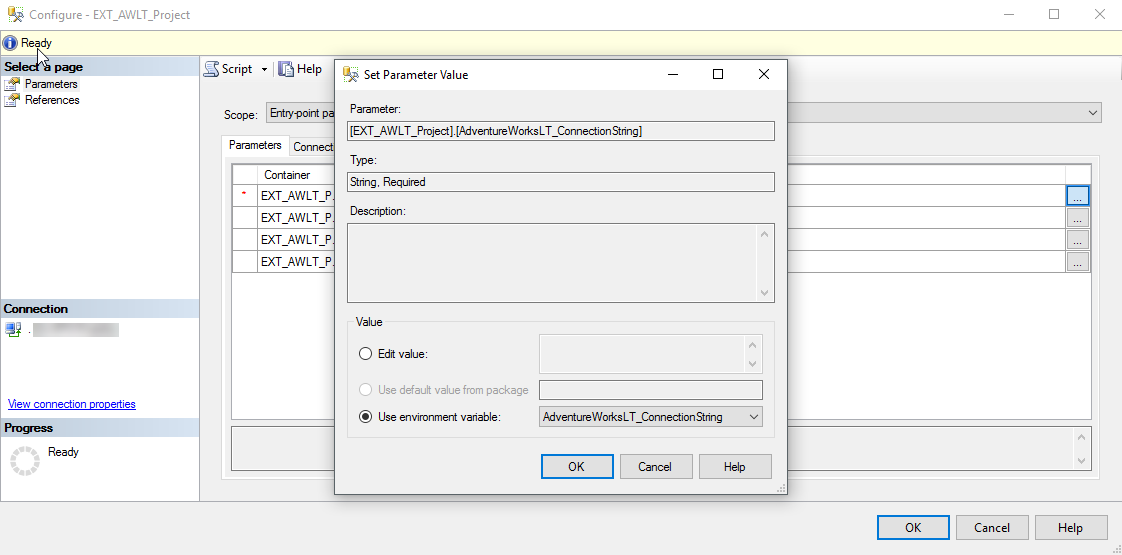This screenshot has height=555, width=1122.
Task: Click View connection properties link
Action: (72, 404)
